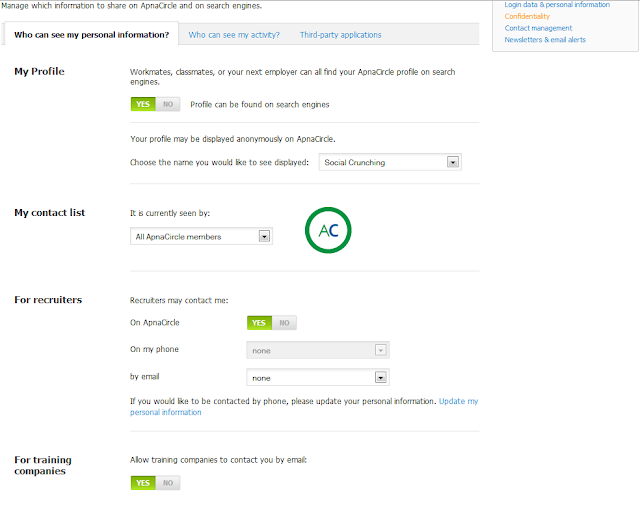Turn on recruiter contact via ApnaCircle (YES)

tap(259, 323)
